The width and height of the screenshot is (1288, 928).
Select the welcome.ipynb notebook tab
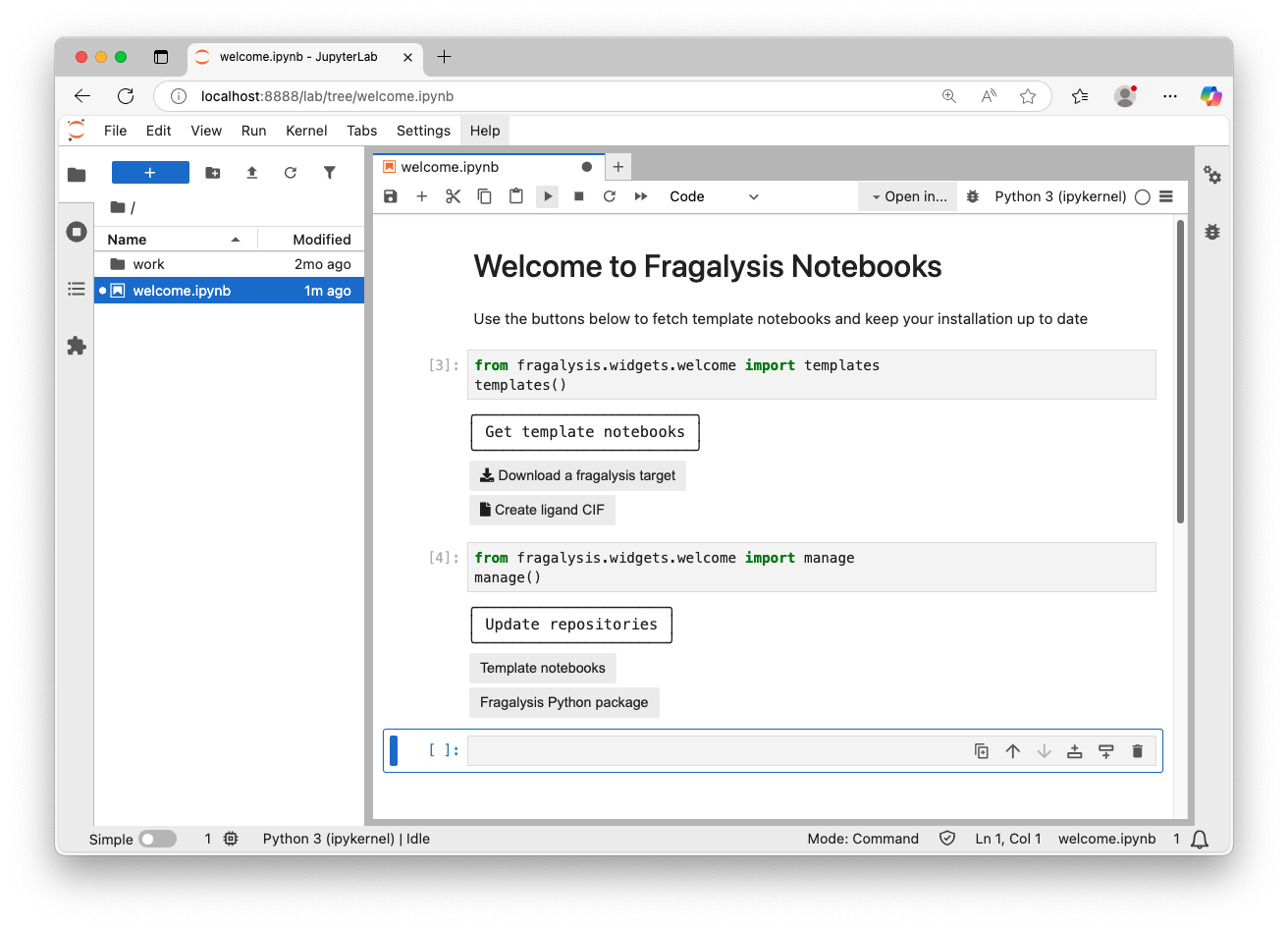488,167
